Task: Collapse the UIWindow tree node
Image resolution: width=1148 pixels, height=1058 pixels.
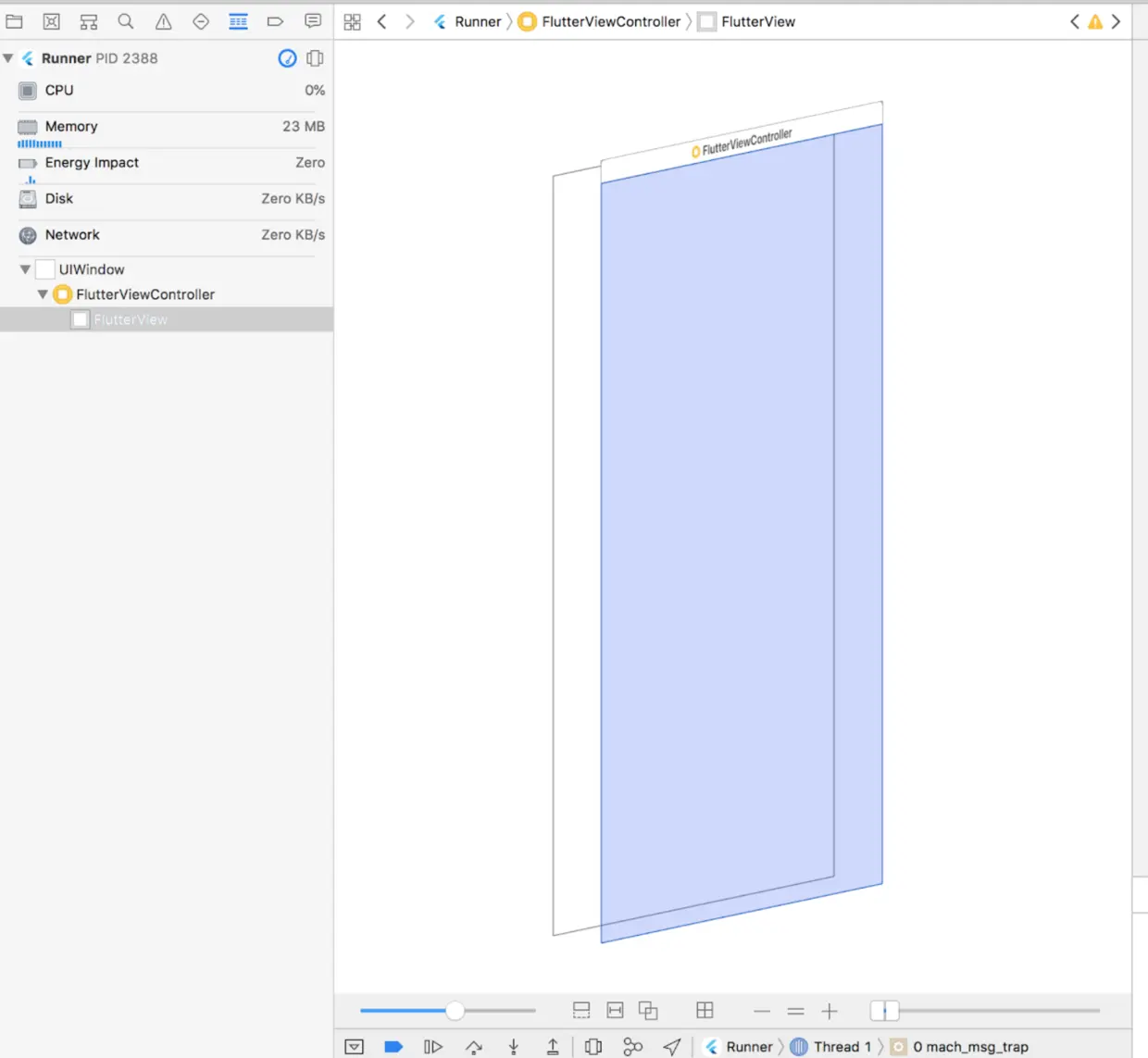Action: point(25,269)
